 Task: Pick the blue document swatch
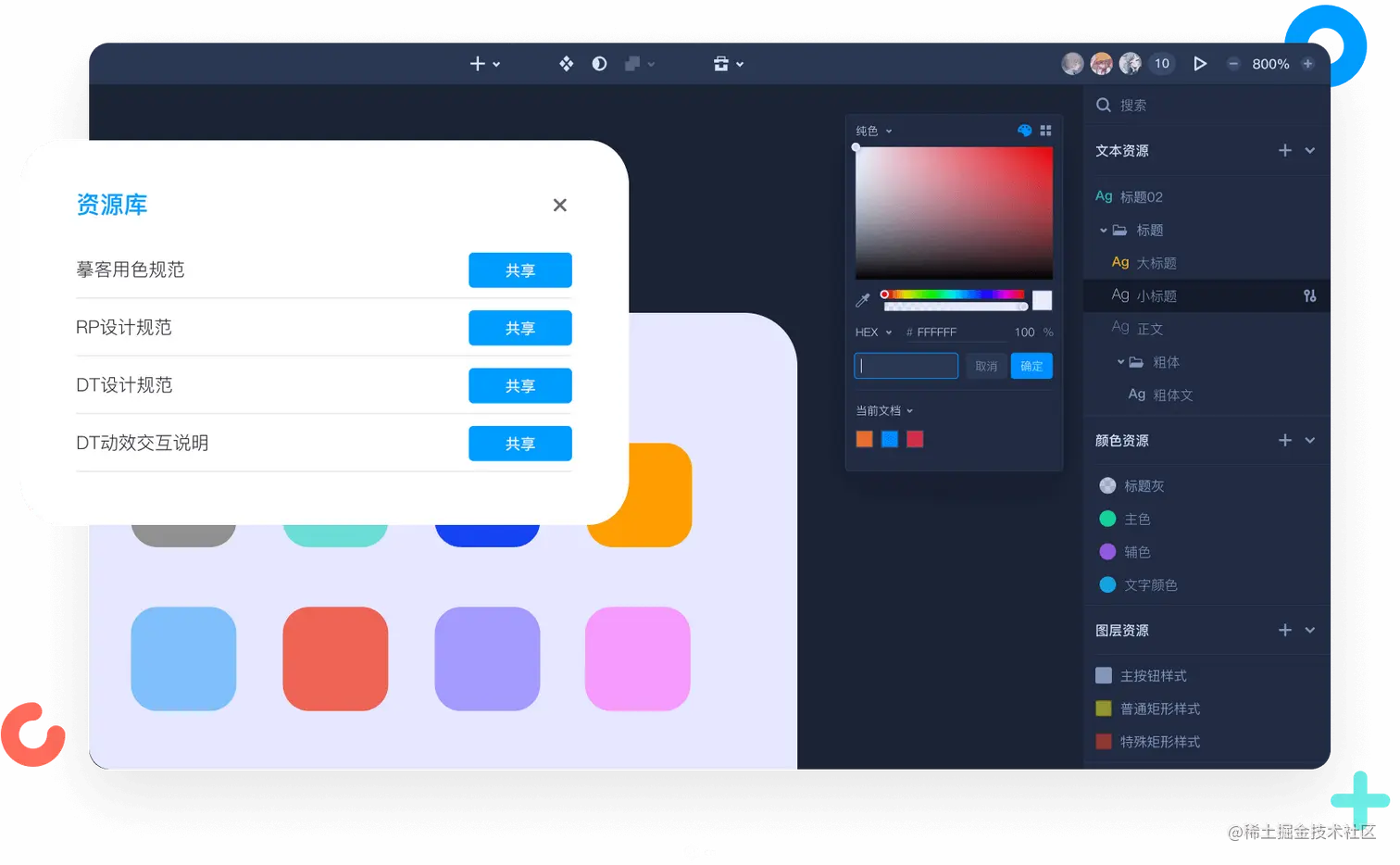(x=890, y=439)
